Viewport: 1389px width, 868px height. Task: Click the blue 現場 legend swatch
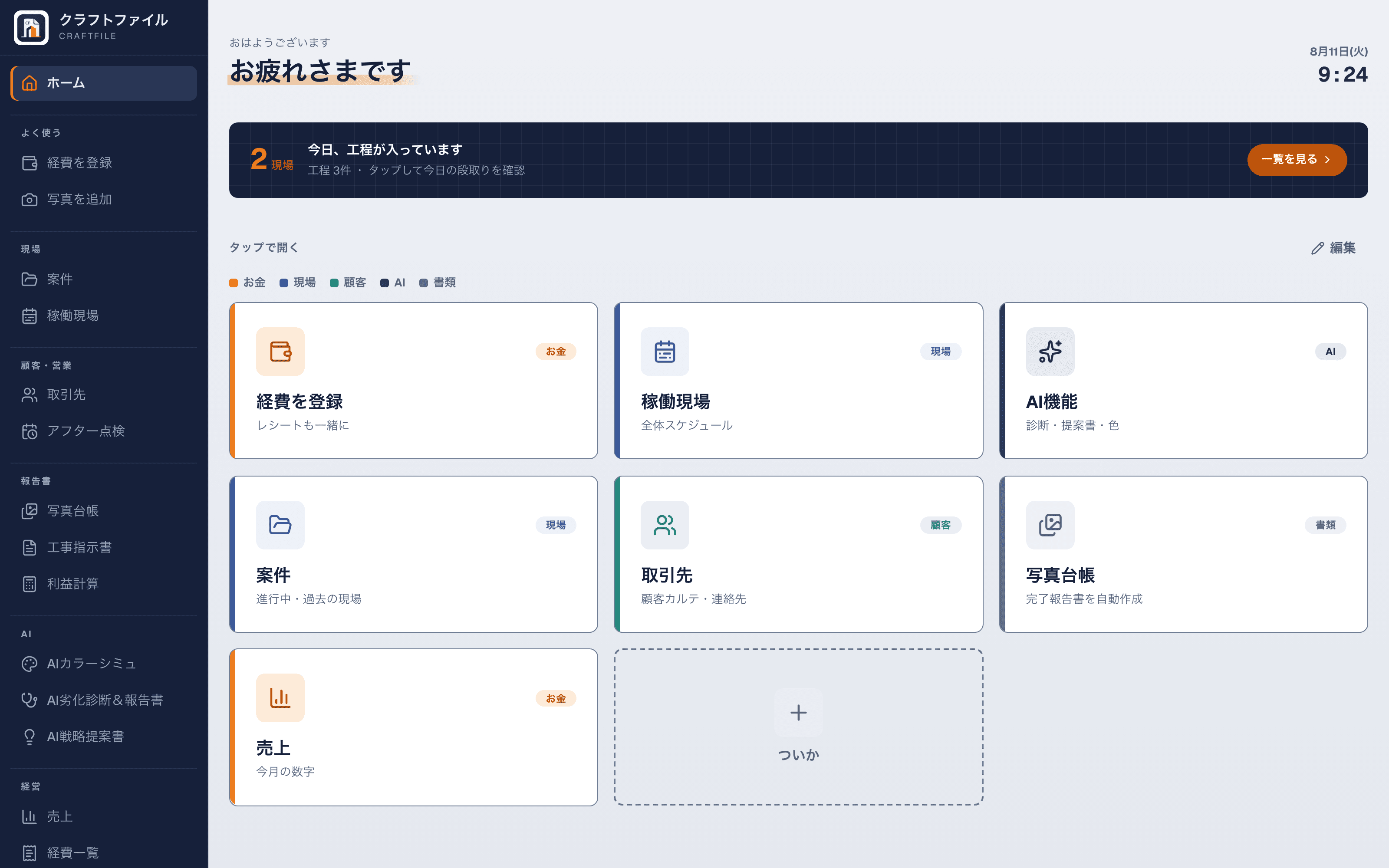tap(283, 283)
